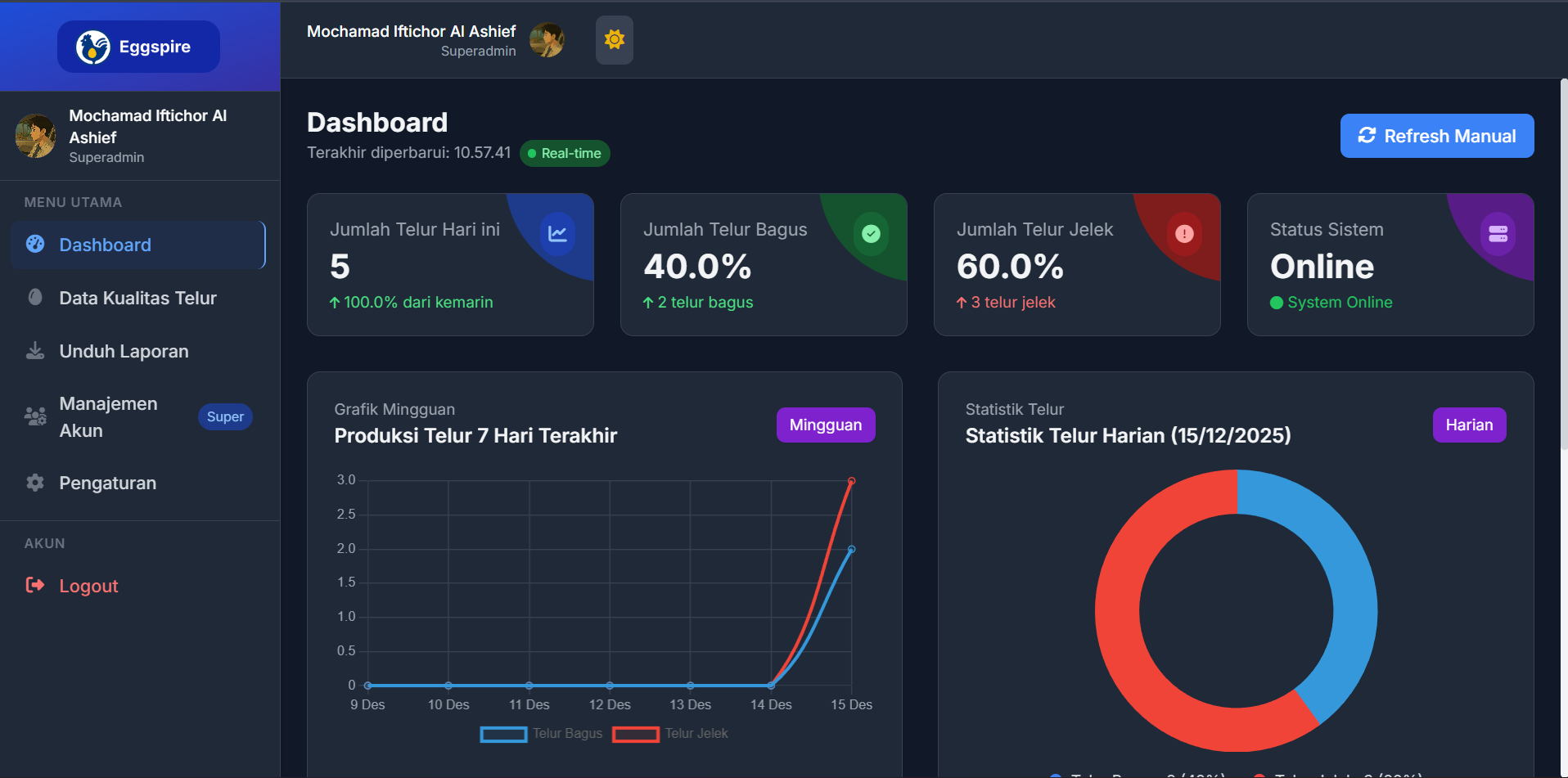Click the download icon for Unduh Laporan
The image size is (1568, 778).
point(35,351)
